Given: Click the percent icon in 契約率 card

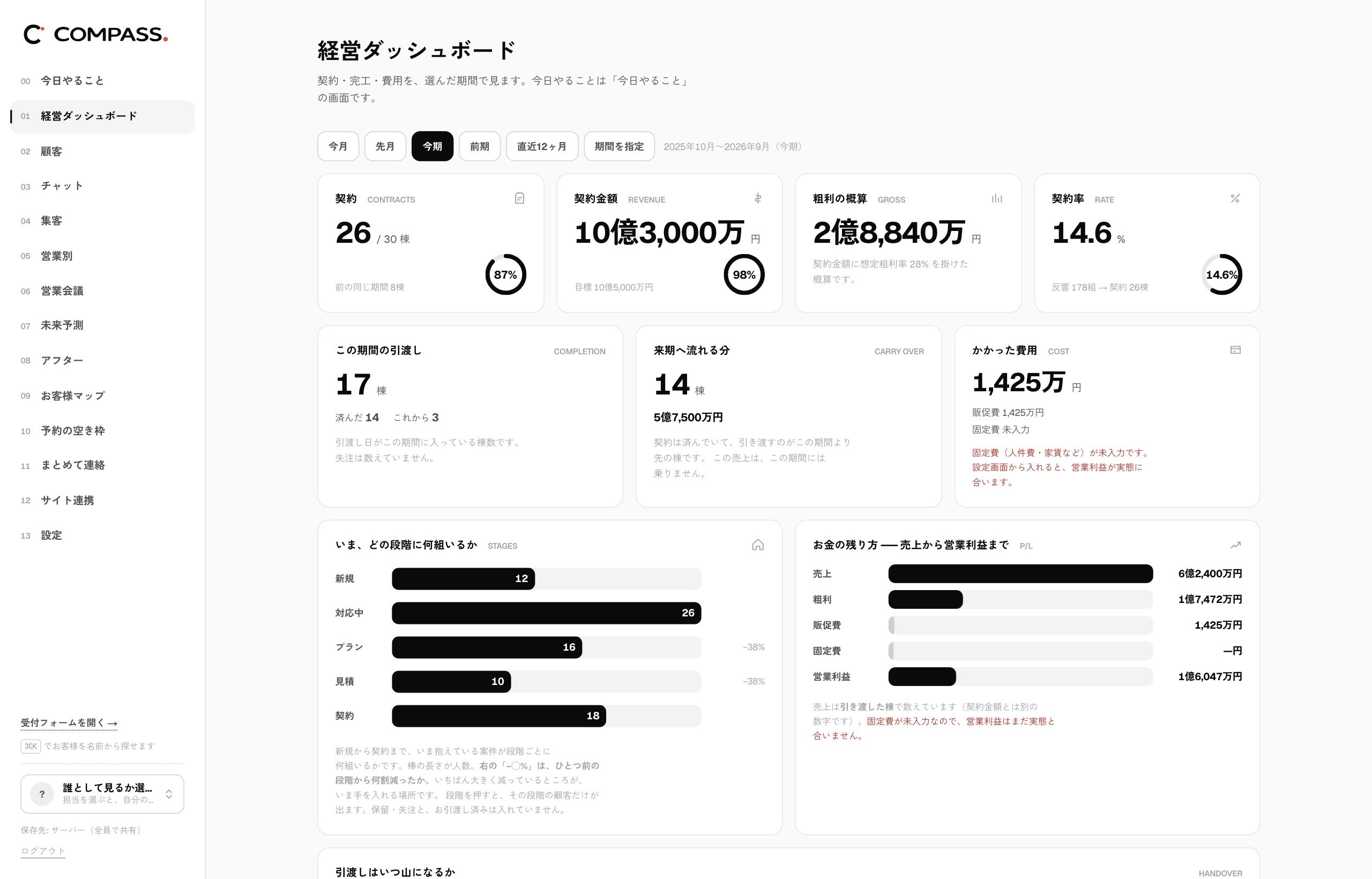Looking at the screenshot, I should [1235, 198].
